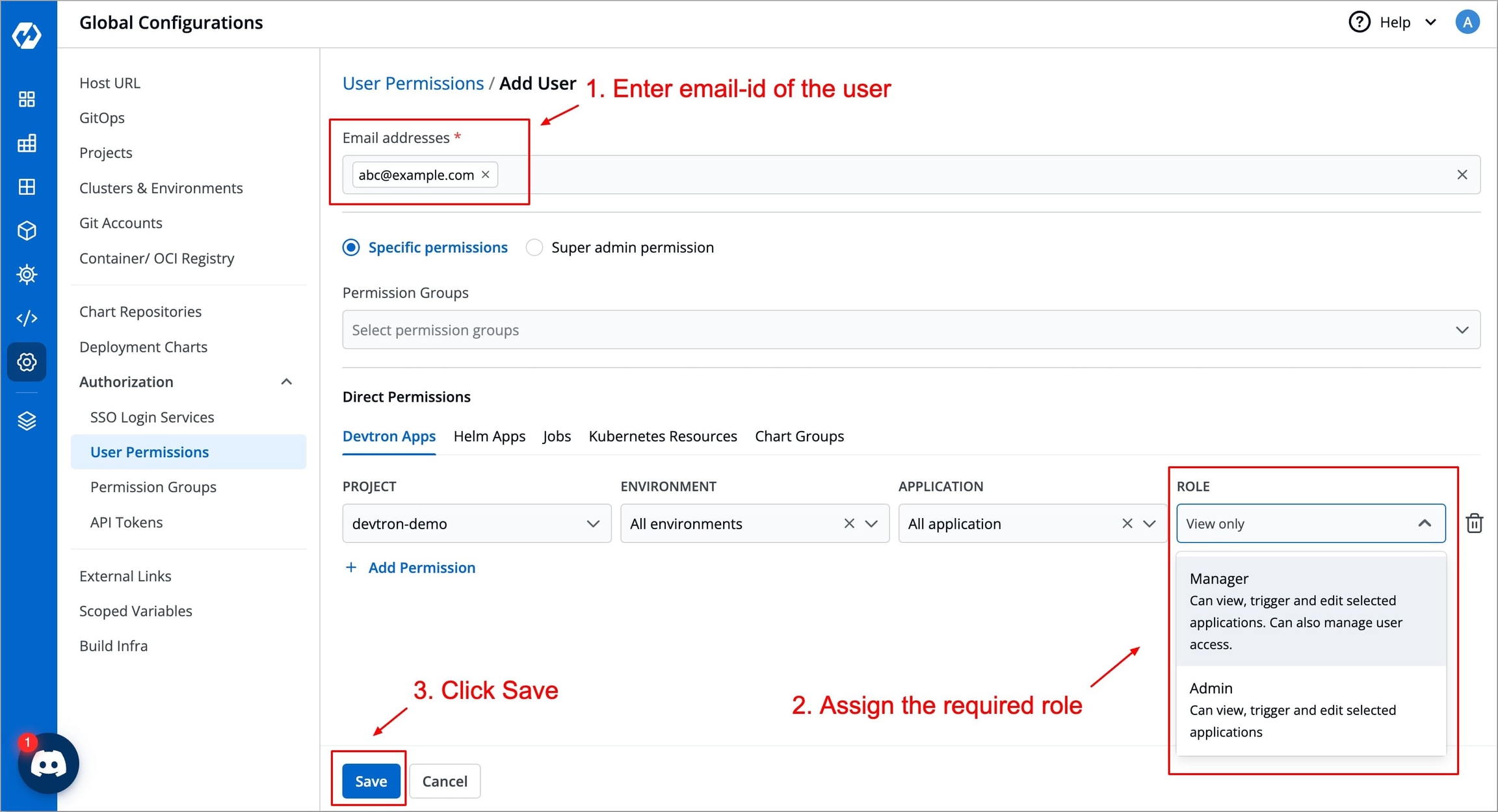Open External Links page
Image resolution: width=1498 pixels, height=812 pixels.
pyautogui.click(x=125, y=576)
